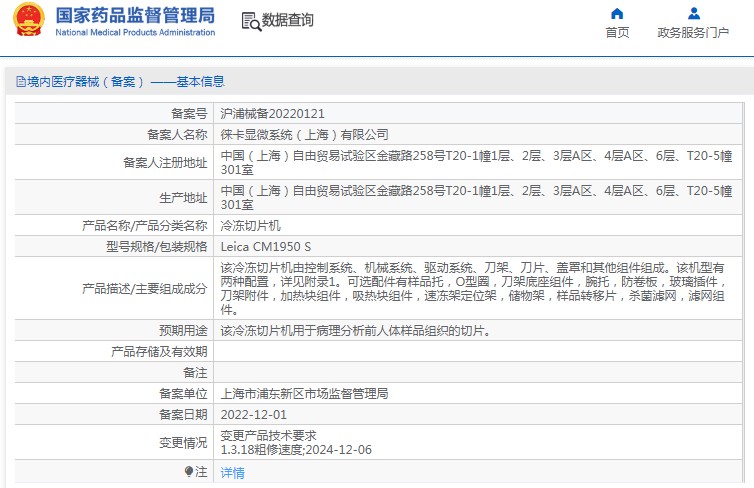The width and height of the screenshot is (754, 488).
Task: Click the production address value under 生产地址
Action: (476, 198)
